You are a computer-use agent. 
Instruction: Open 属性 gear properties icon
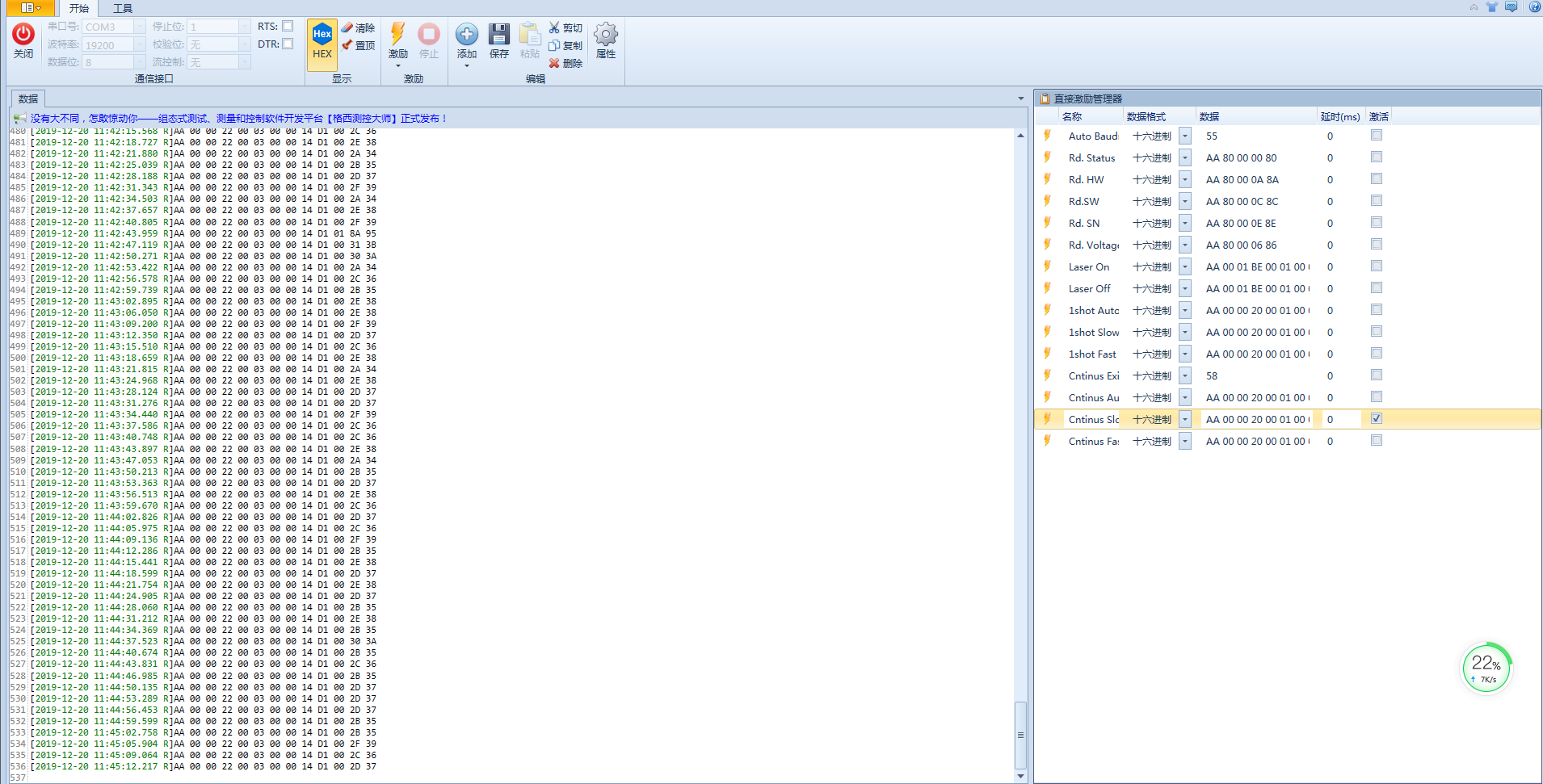[x=606, y=34]
